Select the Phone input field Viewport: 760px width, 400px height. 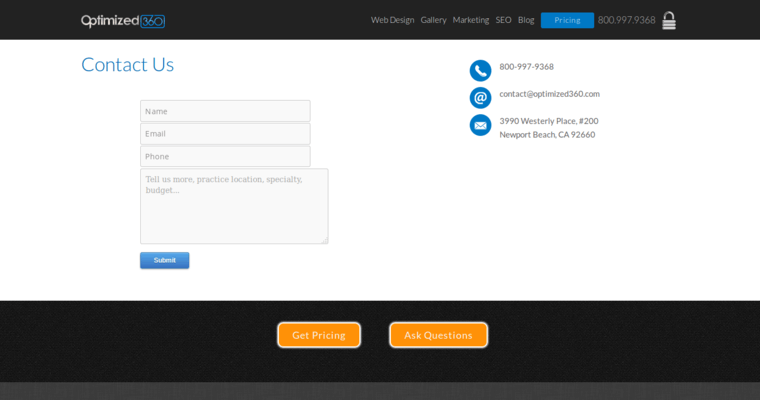[x=225, y=157]
